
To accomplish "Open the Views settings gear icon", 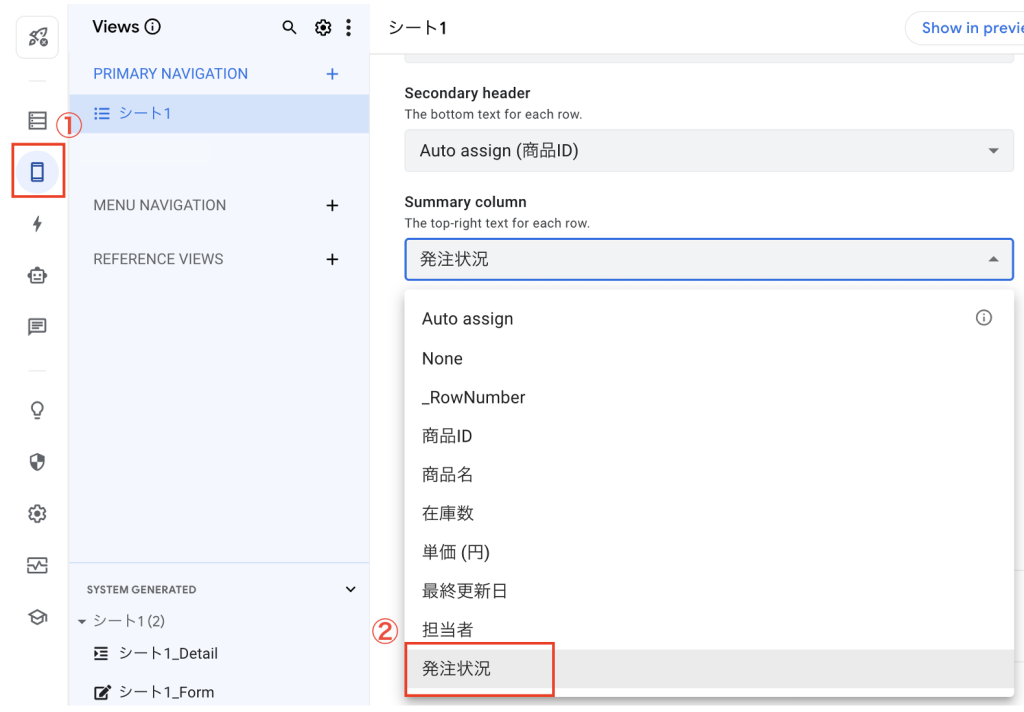I will click(323, 28).
